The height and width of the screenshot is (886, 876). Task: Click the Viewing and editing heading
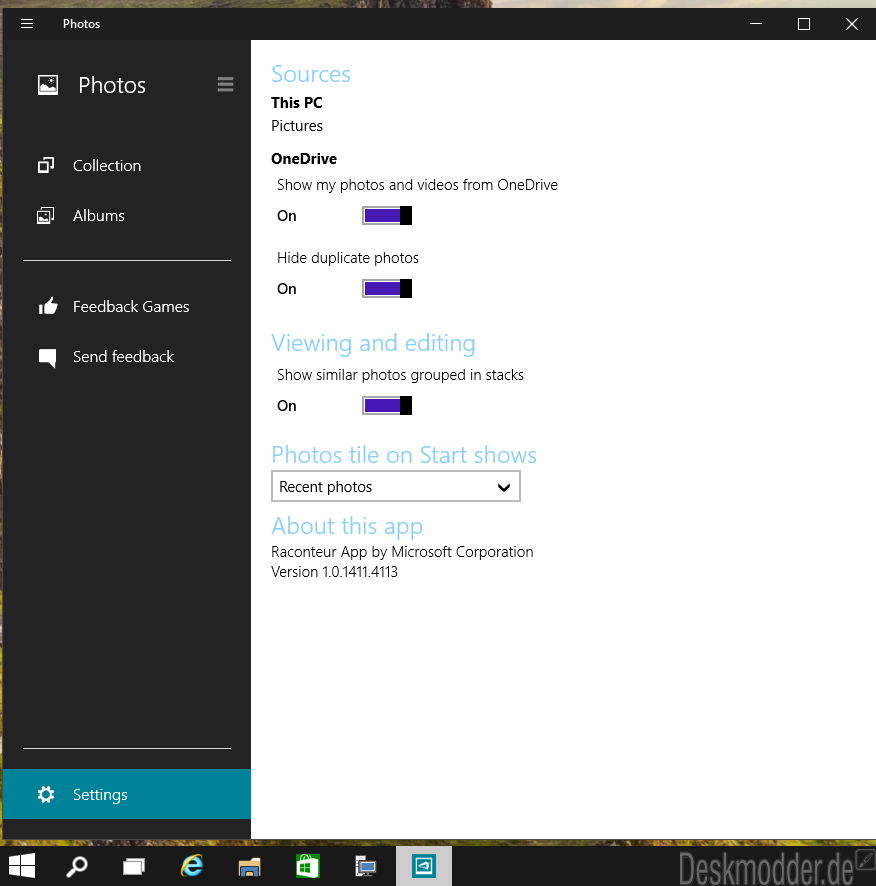[373, 343]
